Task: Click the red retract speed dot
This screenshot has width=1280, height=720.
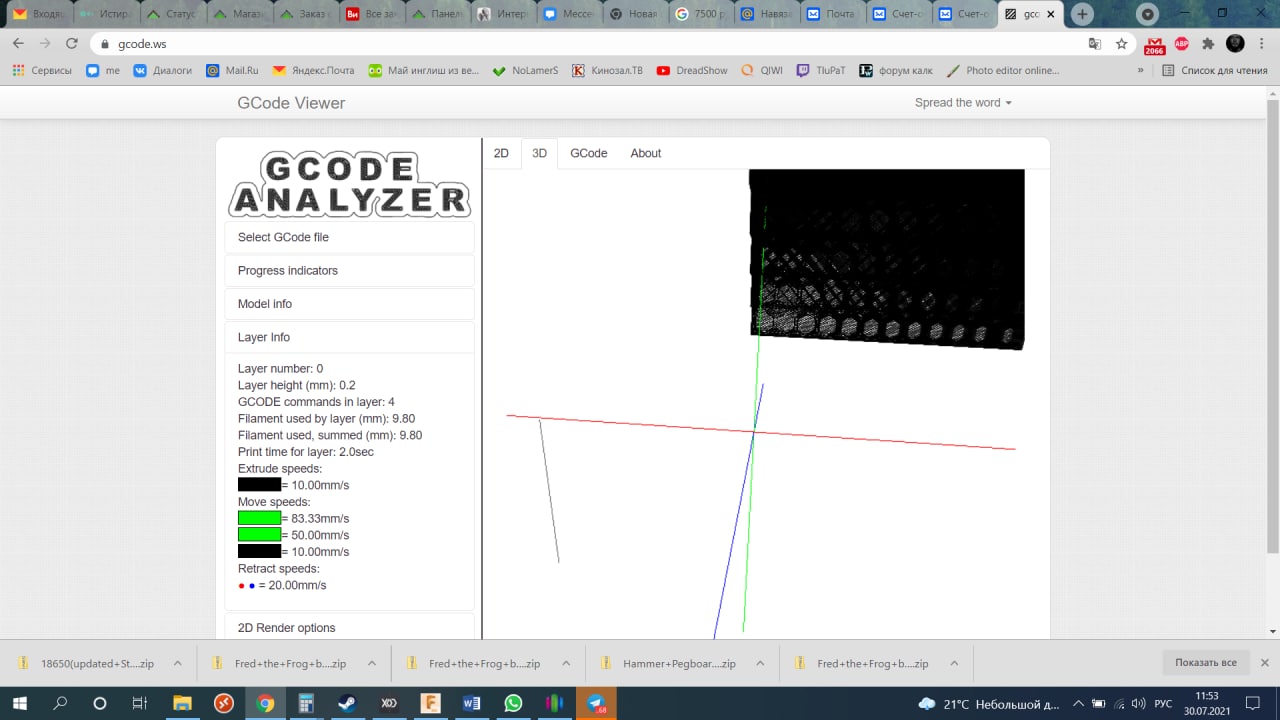Action: (241, 586)
